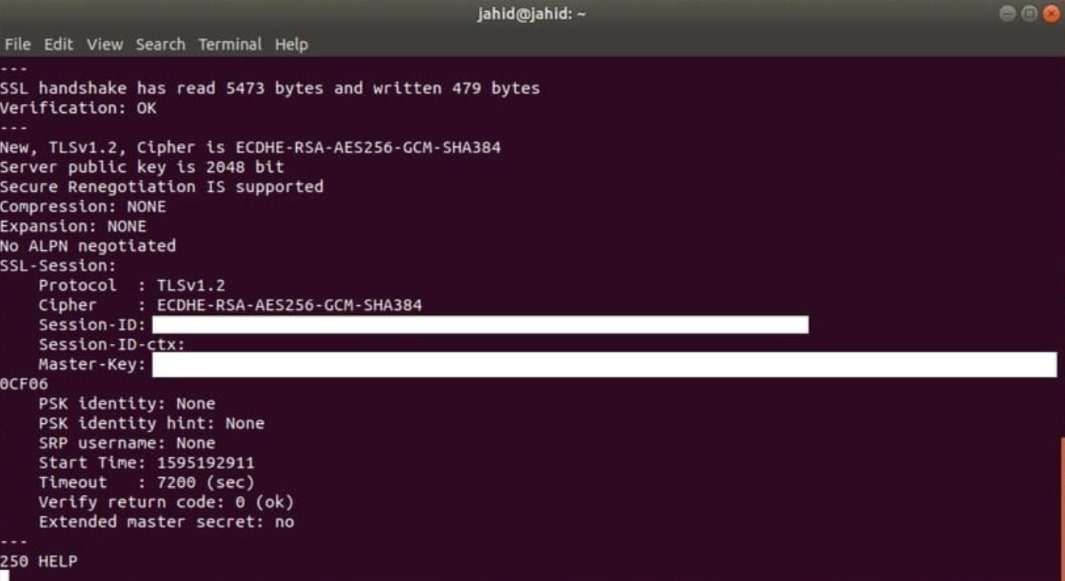The image size is (1065, 581).
Task: Click the jahid@jahid window title bar
Action: click(x=532, y=14)
